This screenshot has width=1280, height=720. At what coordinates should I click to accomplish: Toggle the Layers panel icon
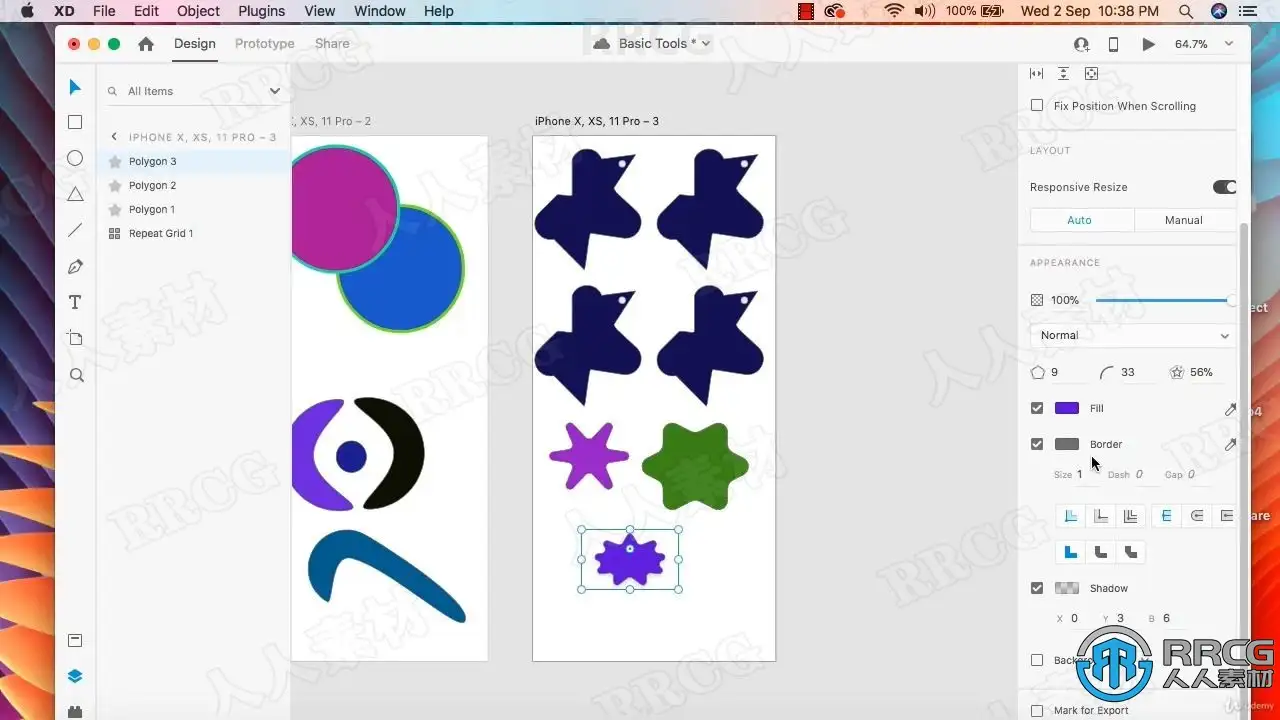[x=75, y=676]
